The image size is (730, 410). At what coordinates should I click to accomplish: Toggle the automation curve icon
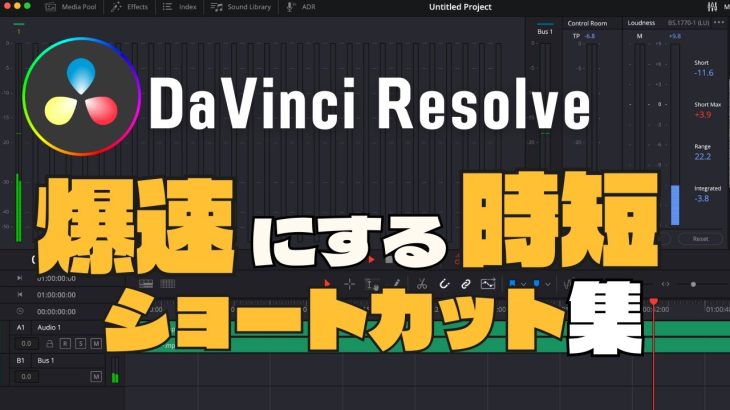pyautogui.click(x=488, y=283)
